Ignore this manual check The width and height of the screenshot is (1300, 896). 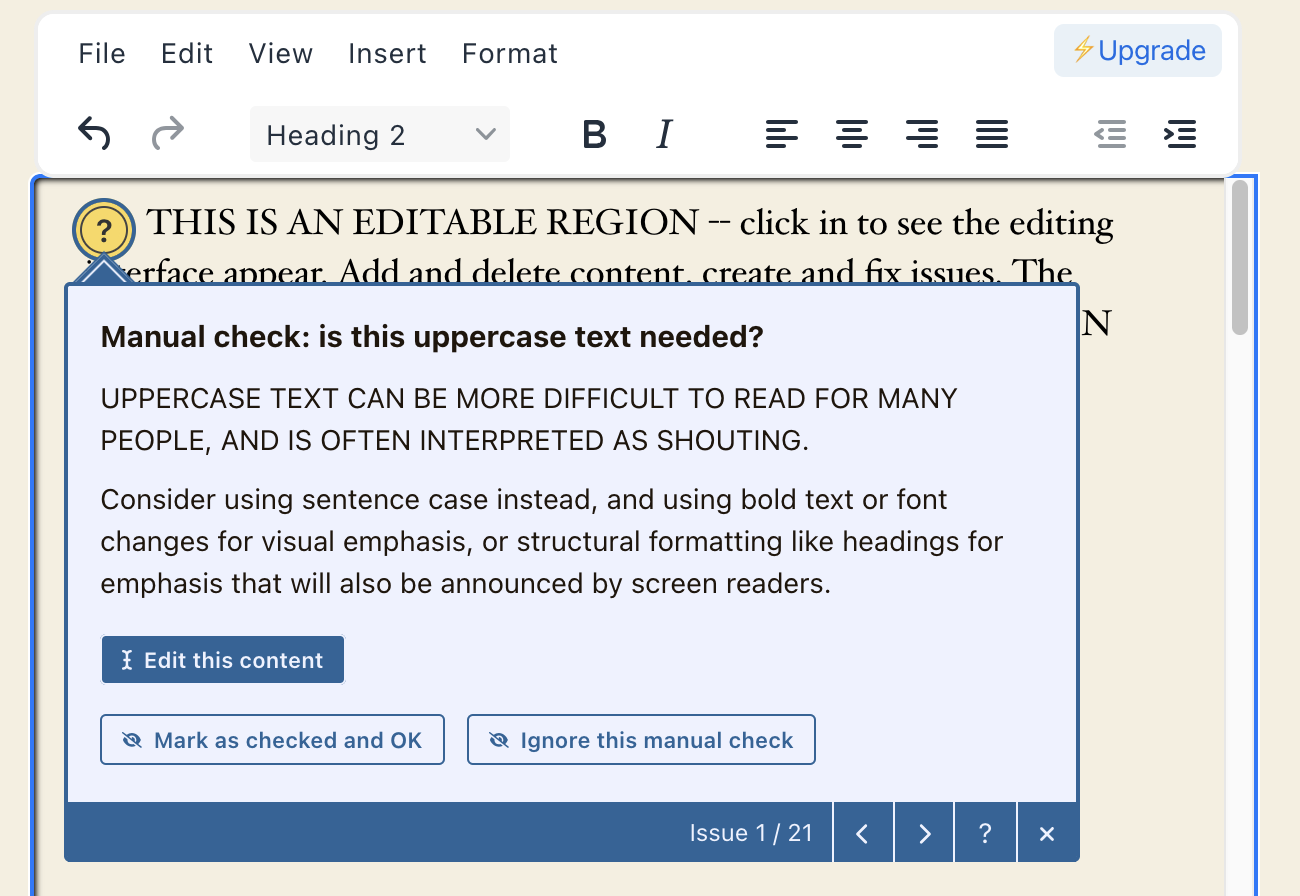pyautogui.click(x=641, y=740)
